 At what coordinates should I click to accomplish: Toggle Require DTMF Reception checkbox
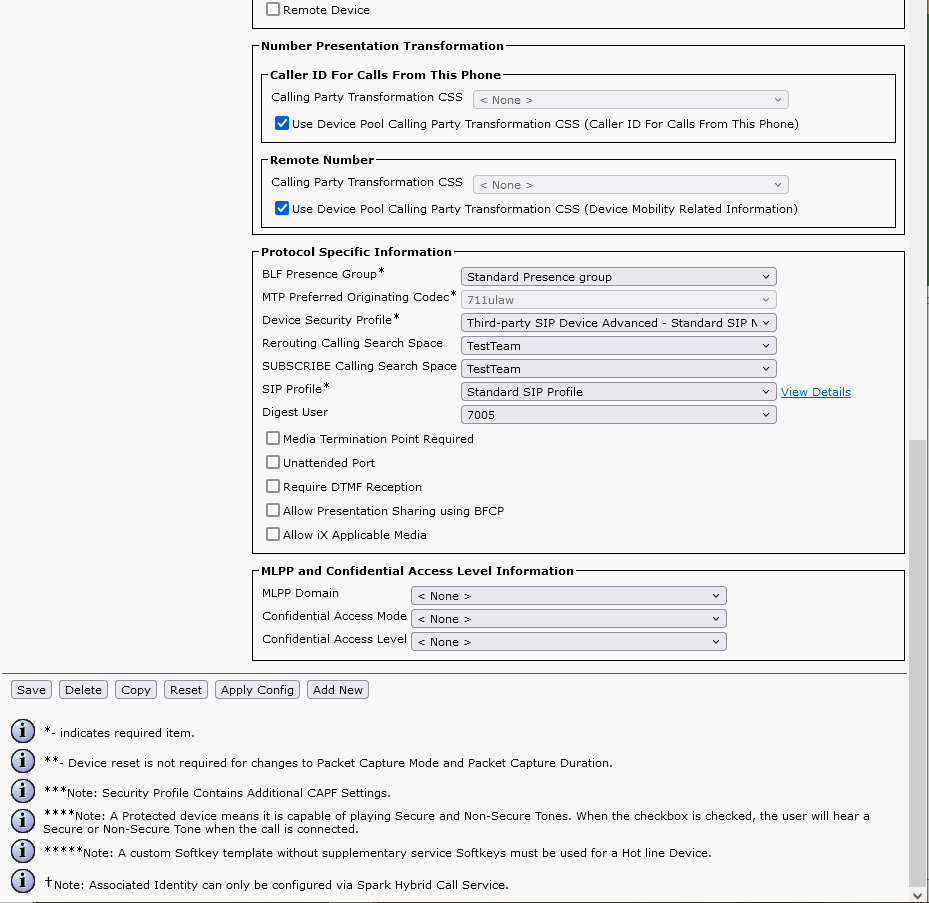pos(273,486)
